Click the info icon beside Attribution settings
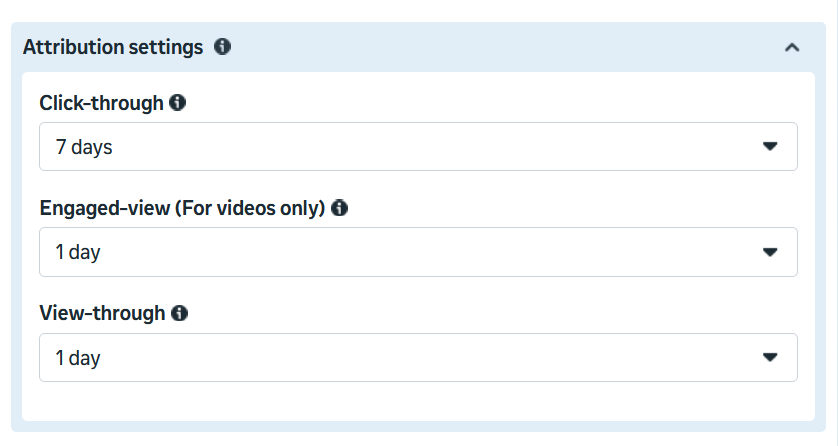Screen dimensions: 838x446 [x=222, y=47]
